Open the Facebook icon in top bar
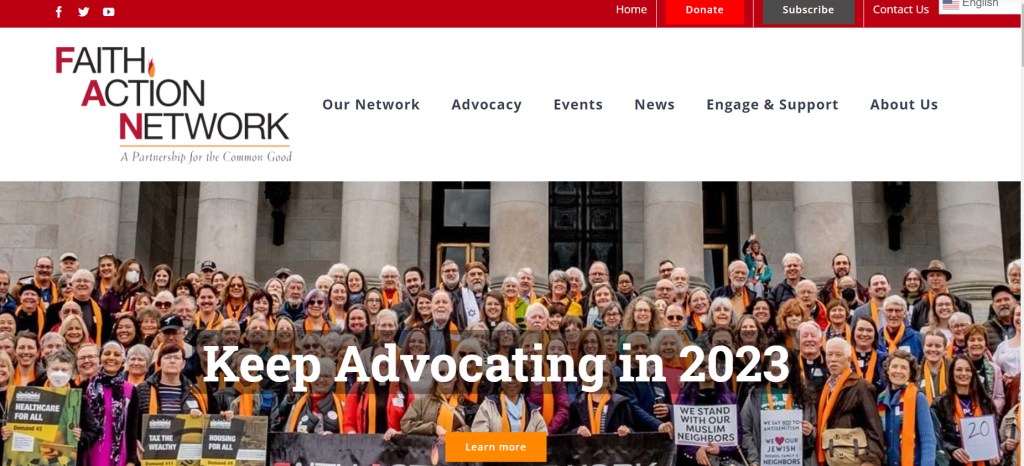 pyautogui.click(x=59, y=12)
